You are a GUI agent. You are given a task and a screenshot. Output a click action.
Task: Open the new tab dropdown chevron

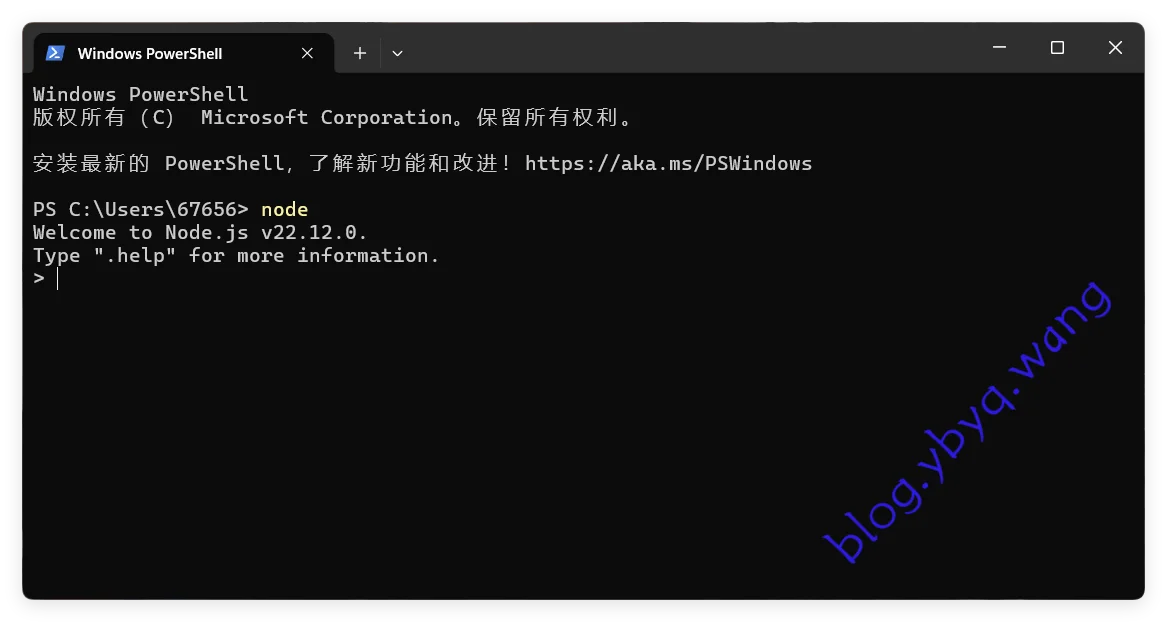(397, 53)
